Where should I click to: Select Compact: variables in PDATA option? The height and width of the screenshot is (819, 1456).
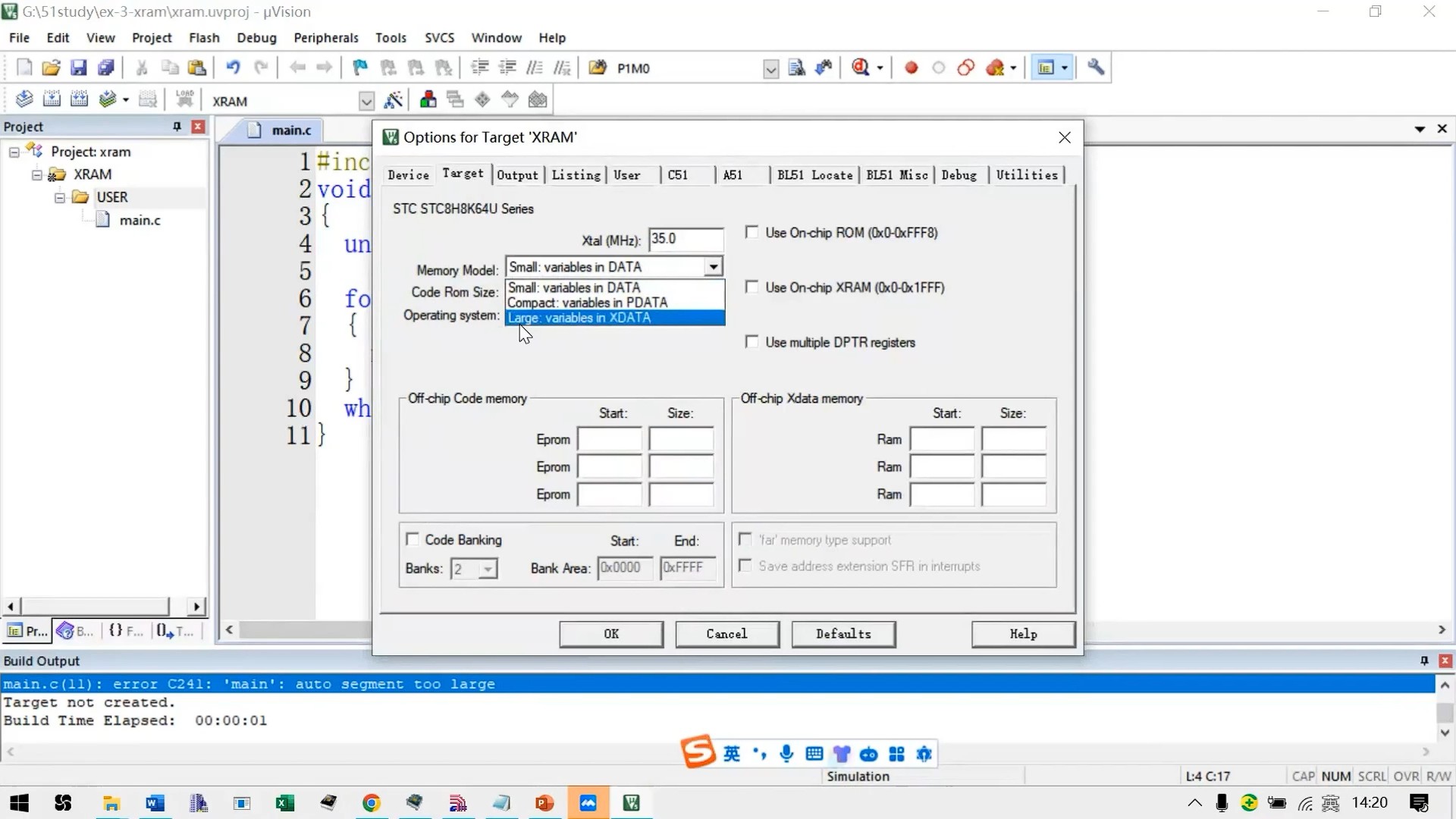[615, 303]
